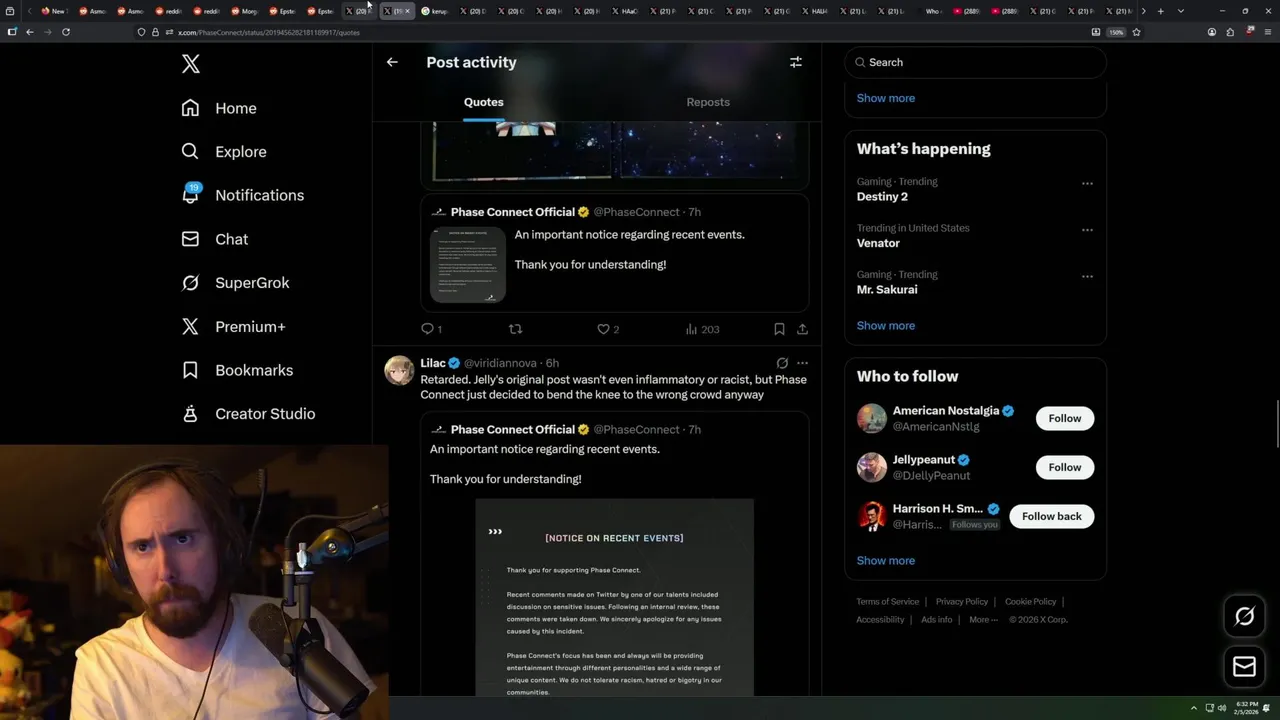Click the Chat envelope icon

[x=190, y=239]
